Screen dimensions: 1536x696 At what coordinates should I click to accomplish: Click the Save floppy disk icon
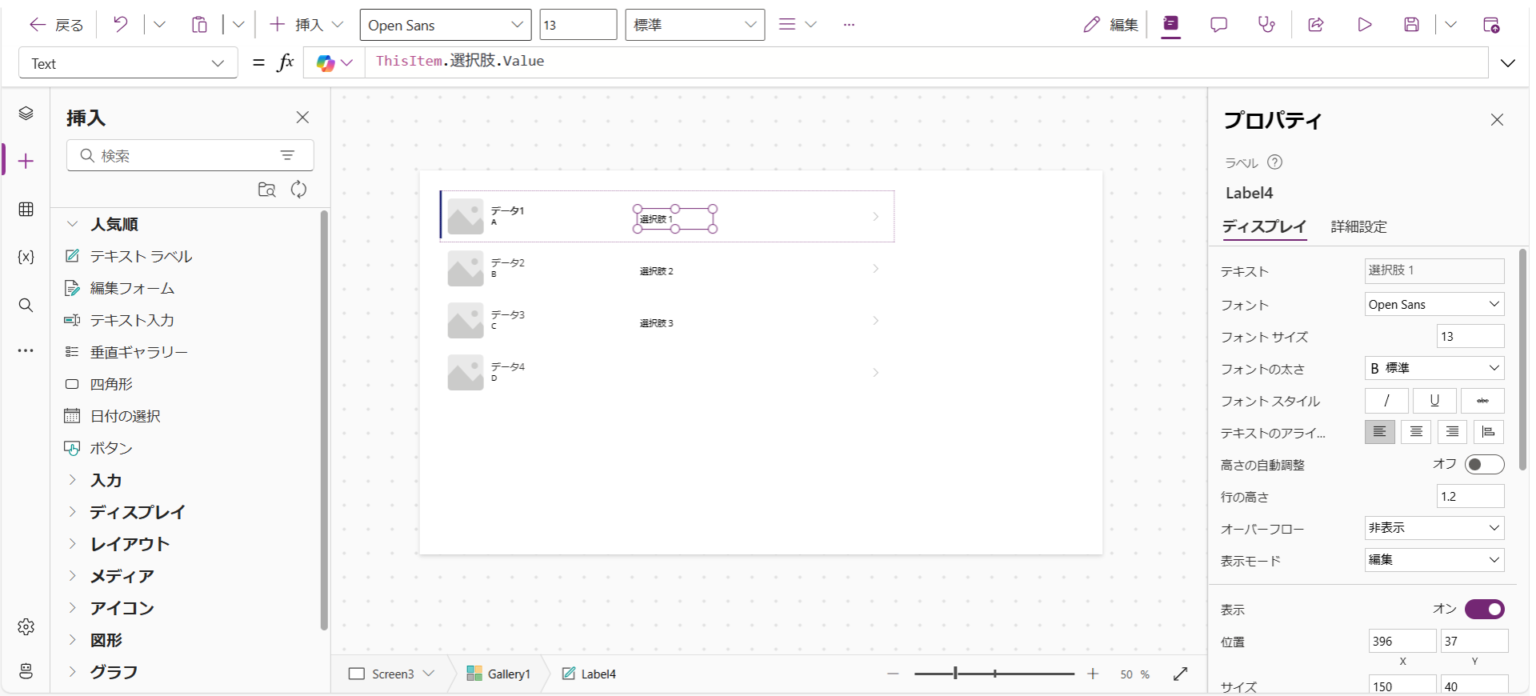coord(1411,25)
